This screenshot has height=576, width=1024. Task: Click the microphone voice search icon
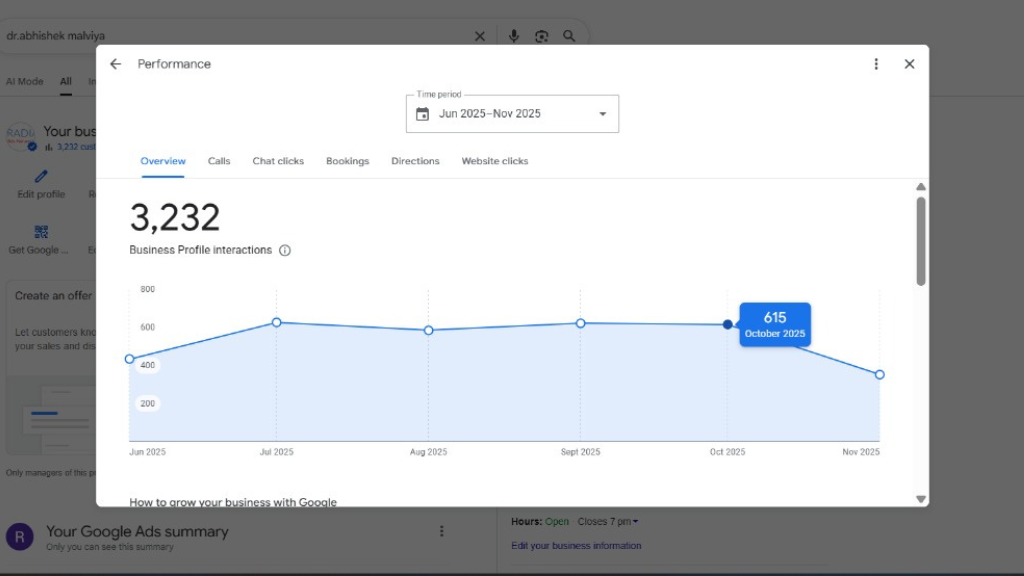[514, 36]
